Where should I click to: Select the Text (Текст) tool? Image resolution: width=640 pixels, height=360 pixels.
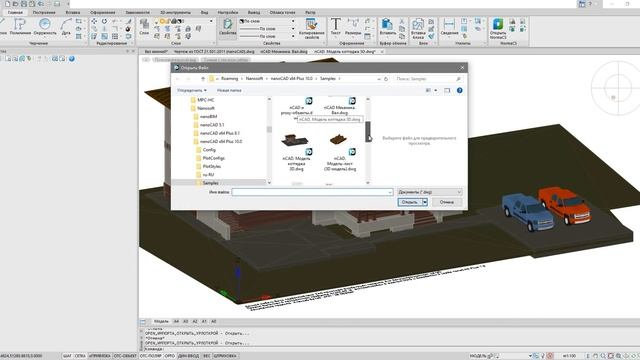(336, 27)
